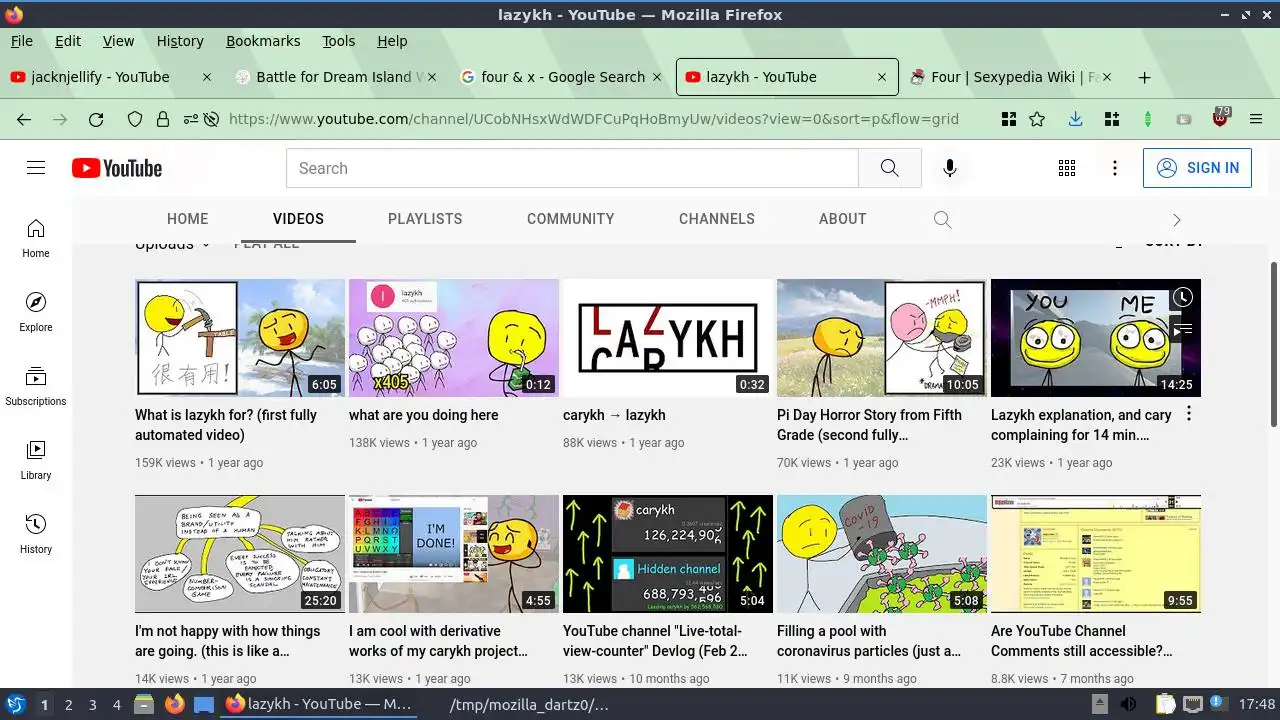Open the History menu in menu bar
1280x720 pixels.
[180, 41]
